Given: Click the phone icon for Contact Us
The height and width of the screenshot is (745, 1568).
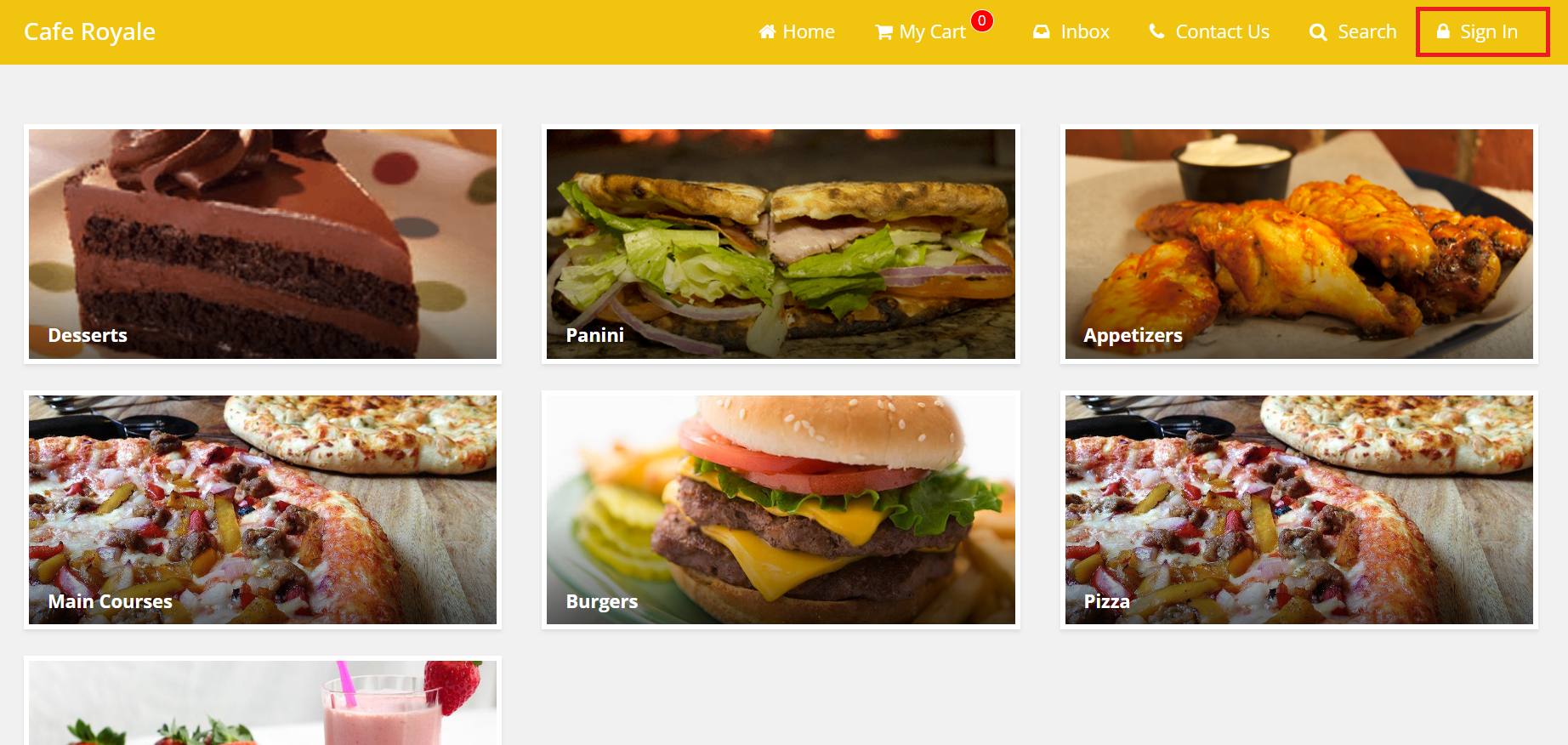Looking at the screenshot, I should tap(1156, 31).
